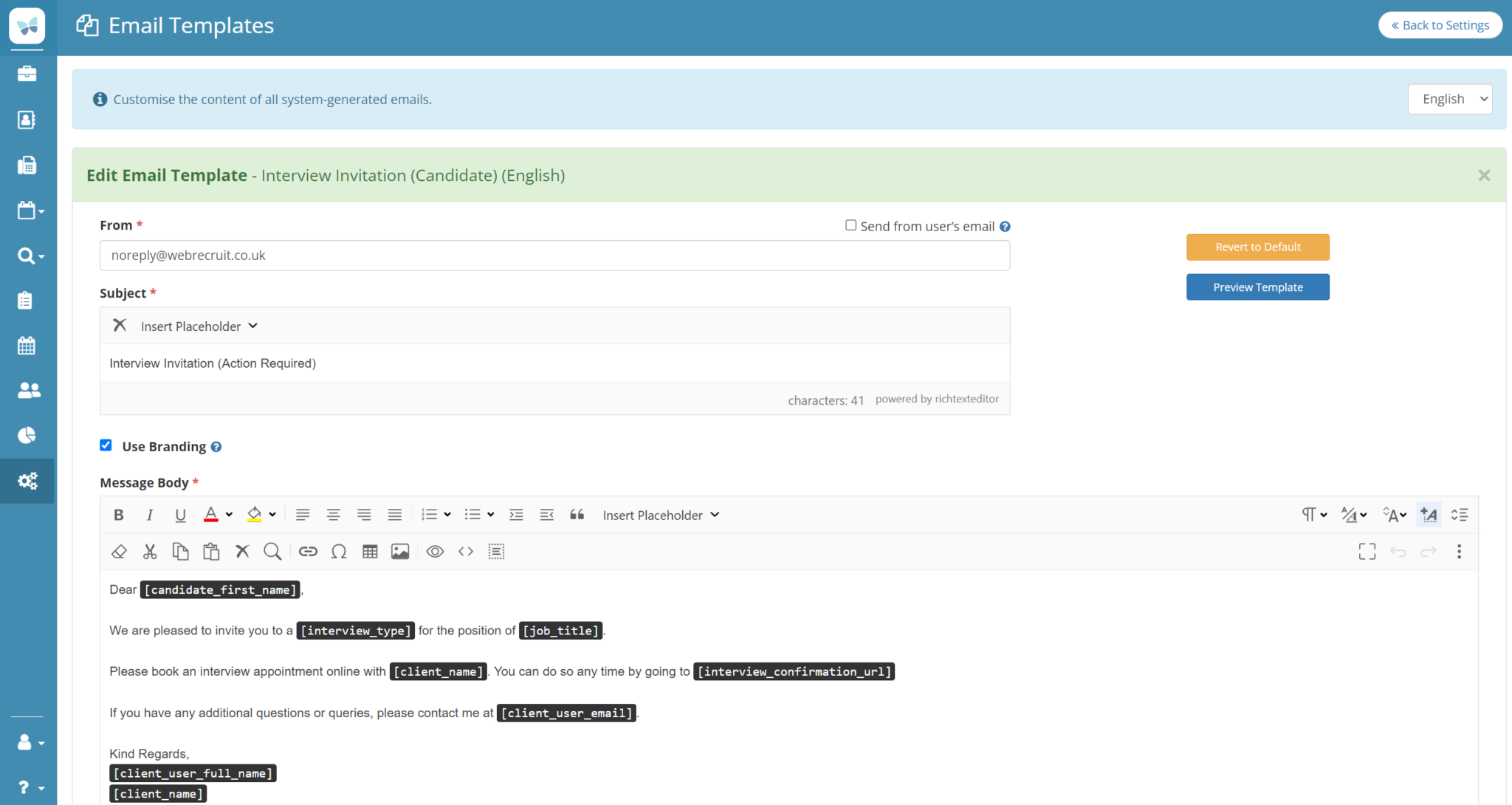This screenshot has width=1512, height=805.
Task: Click the Revert to Default button
Action: click(1257, 247)
